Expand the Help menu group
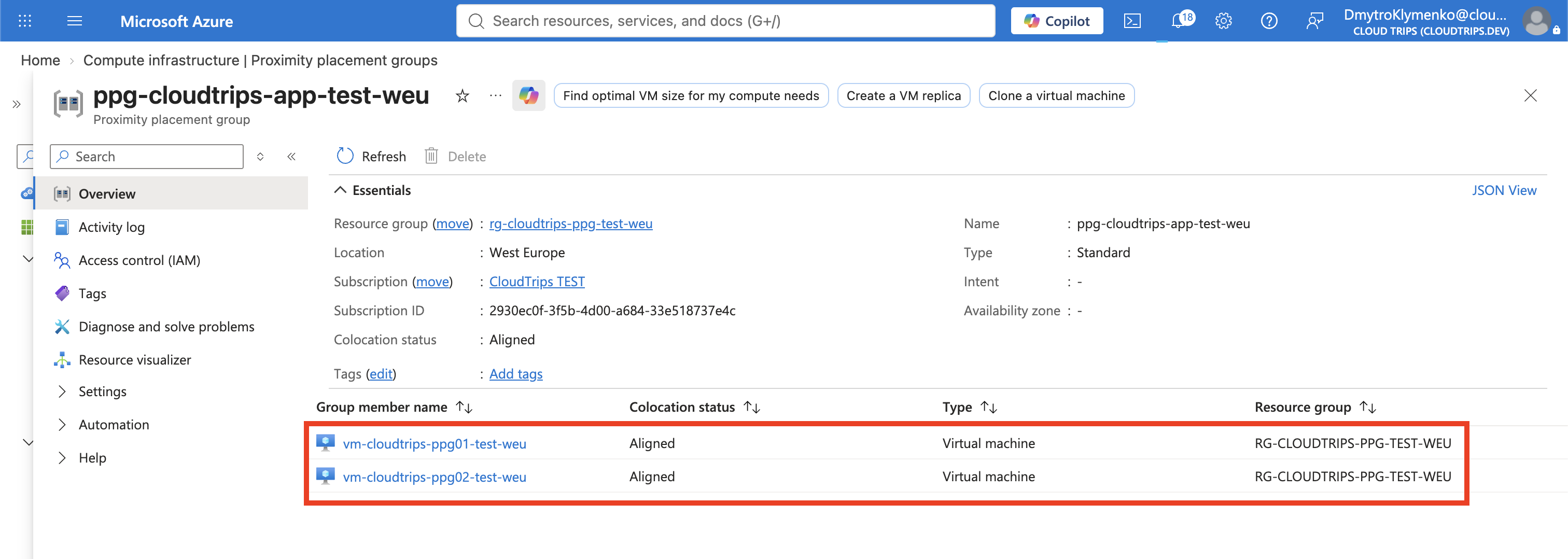 [x=62, y=458]
